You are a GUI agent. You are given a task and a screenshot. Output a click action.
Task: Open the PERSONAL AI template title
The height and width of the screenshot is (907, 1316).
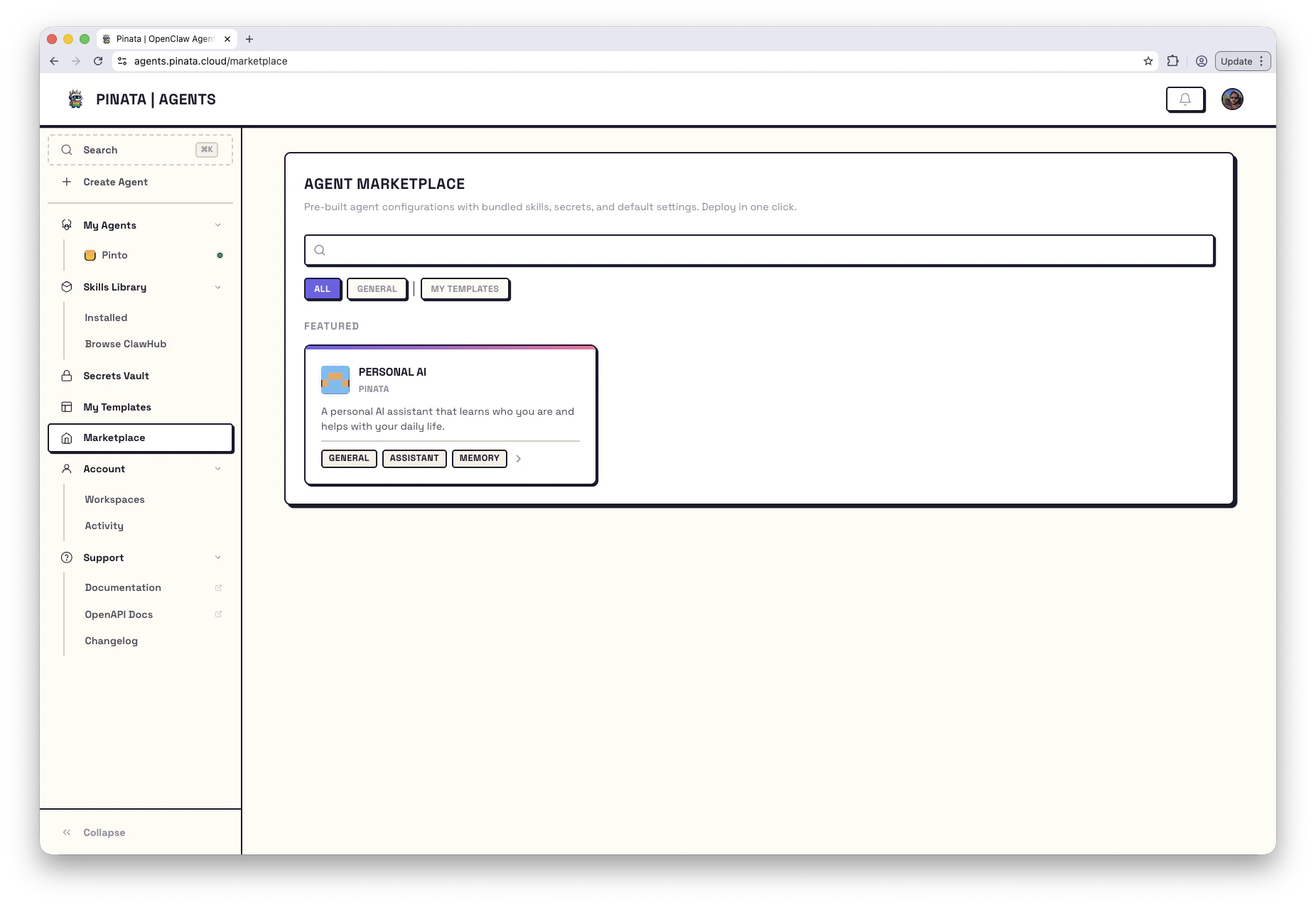[x=392, y=372]
